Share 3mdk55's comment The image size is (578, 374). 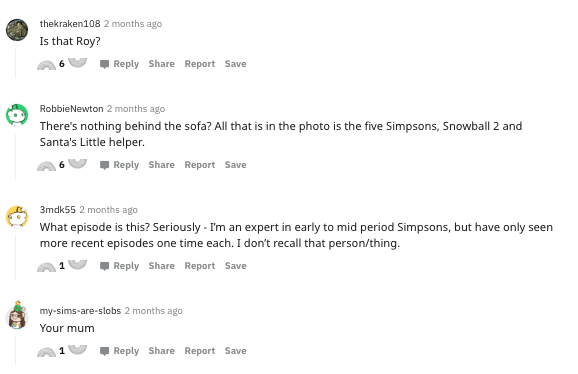click(x=161, y=266)
